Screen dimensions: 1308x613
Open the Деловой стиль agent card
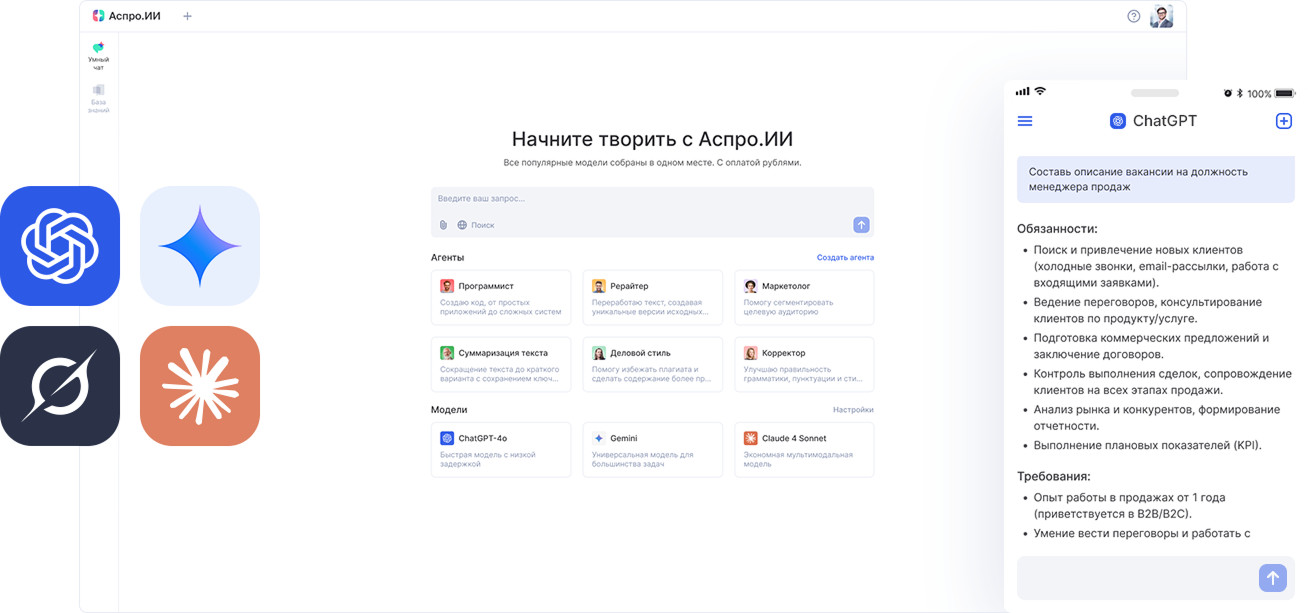(x=652, y=364)
